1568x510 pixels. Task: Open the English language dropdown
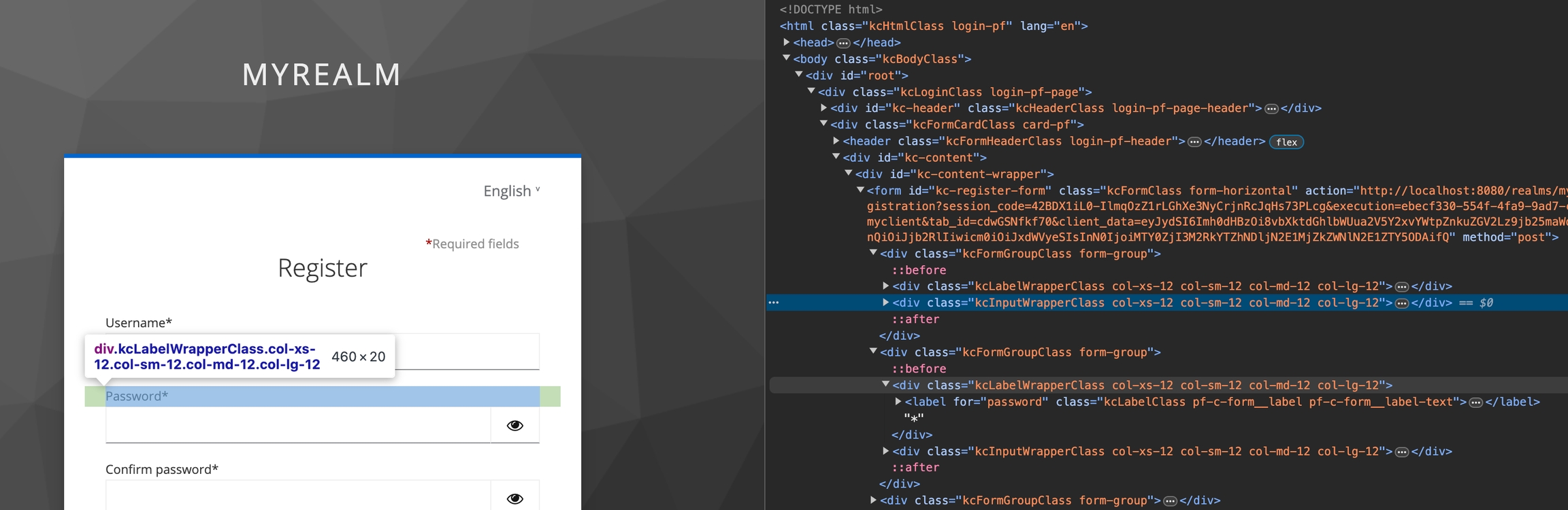pos(511,191)
